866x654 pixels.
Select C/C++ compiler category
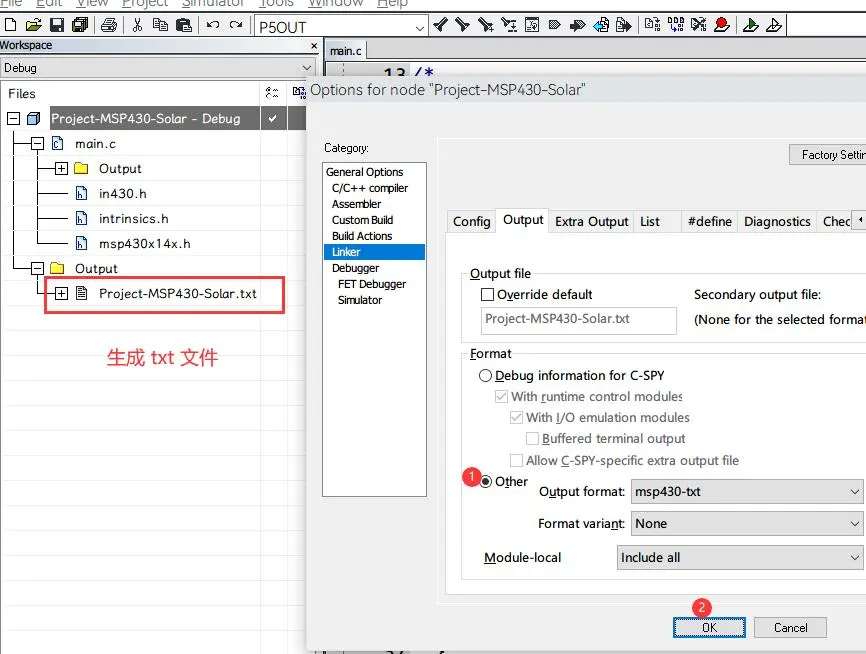[x=369, y=188]
